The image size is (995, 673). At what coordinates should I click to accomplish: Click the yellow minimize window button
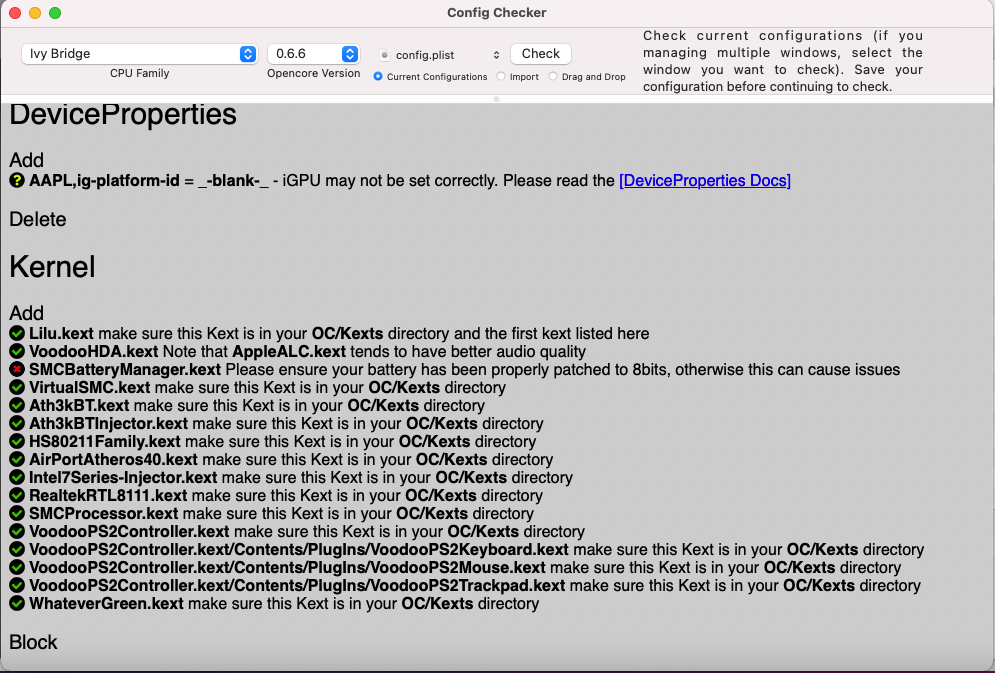click(35, 13)
